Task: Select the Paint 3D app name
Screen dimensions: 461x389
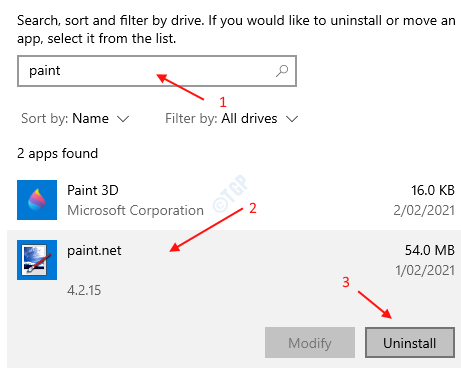Action: [x=93, y=190]
